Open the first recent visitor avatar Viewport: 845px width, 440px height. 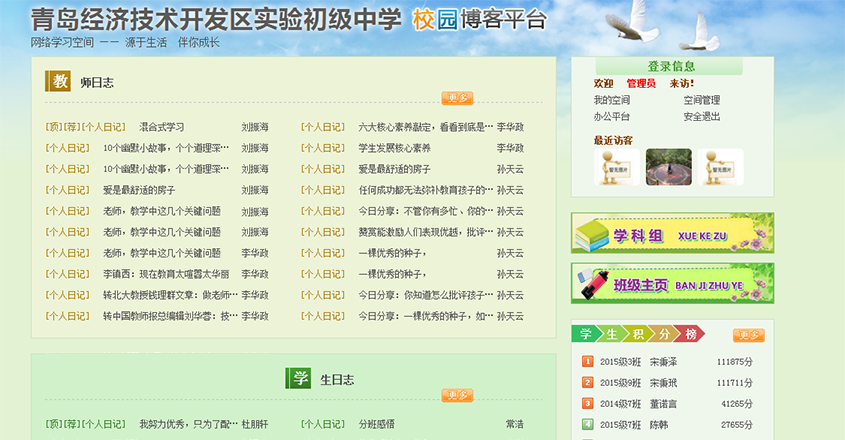pyautogui.click(x=617, y=167)
